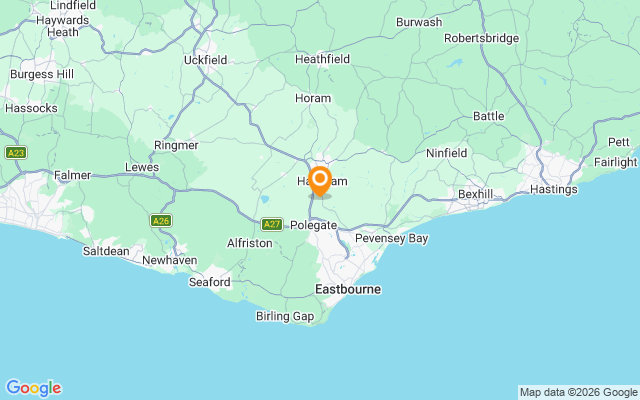Click the Newhaven label on coast
The width and height of the screenshot is (640, 400).
click(170, 260)
